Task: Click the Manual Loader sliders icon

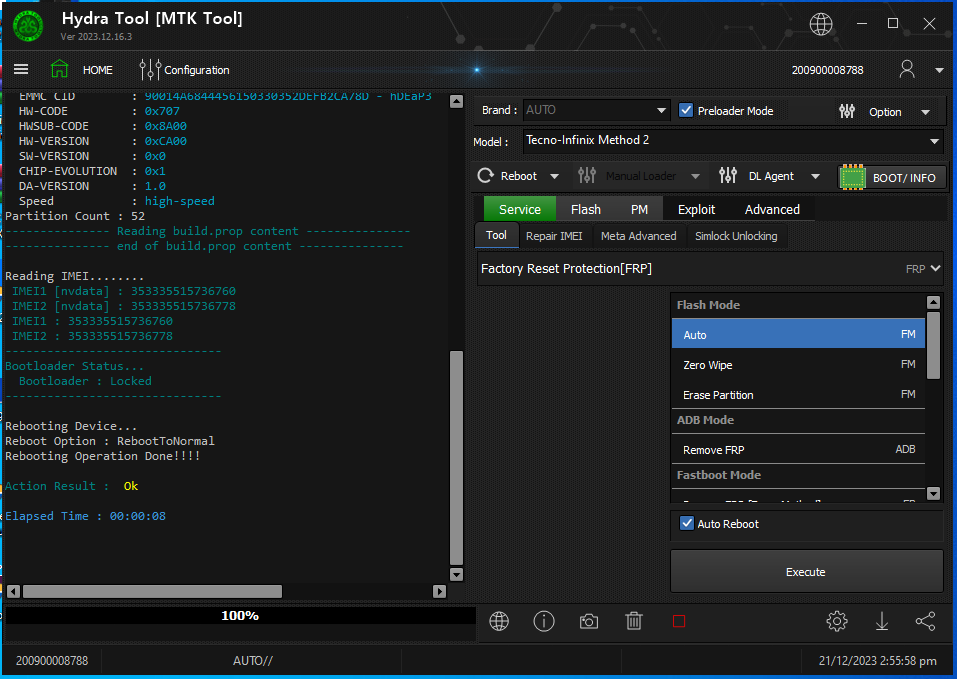Action: tap(587, 176)
